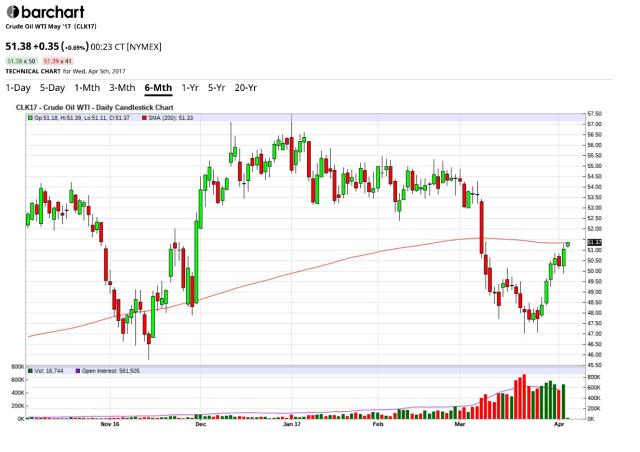
Task: Choose the 3-Mth chart range
Action: 123,87
